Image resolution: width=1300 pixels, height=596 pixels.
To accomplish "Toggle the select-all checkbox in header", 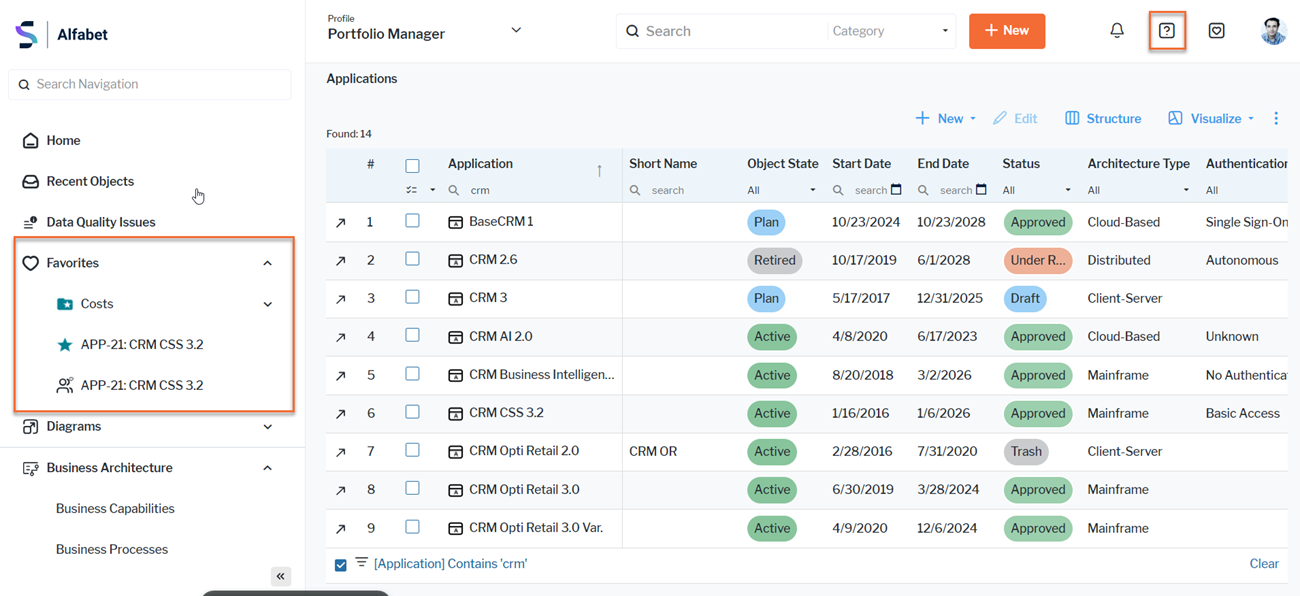I will pos(412,166).
